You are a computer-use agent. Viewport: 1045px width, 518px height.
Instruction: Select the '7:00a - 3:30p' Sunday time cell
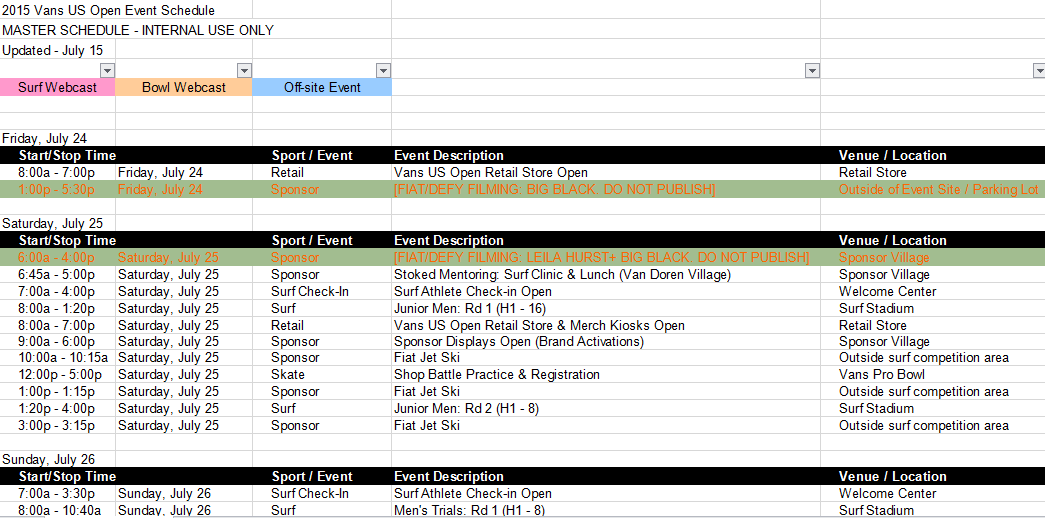point(57,494)
